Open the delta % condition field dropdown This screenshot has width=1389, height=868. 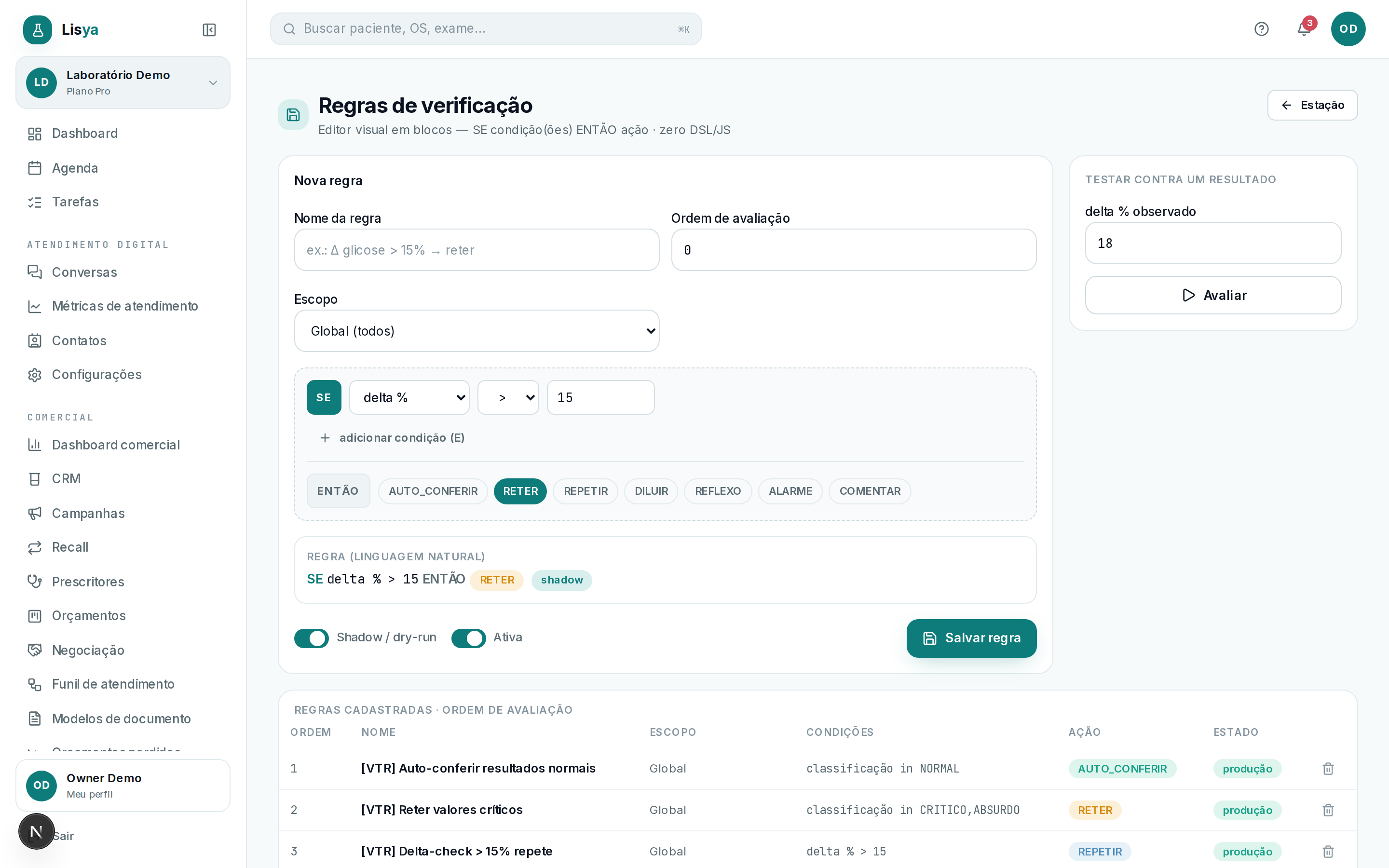[409, 397]
